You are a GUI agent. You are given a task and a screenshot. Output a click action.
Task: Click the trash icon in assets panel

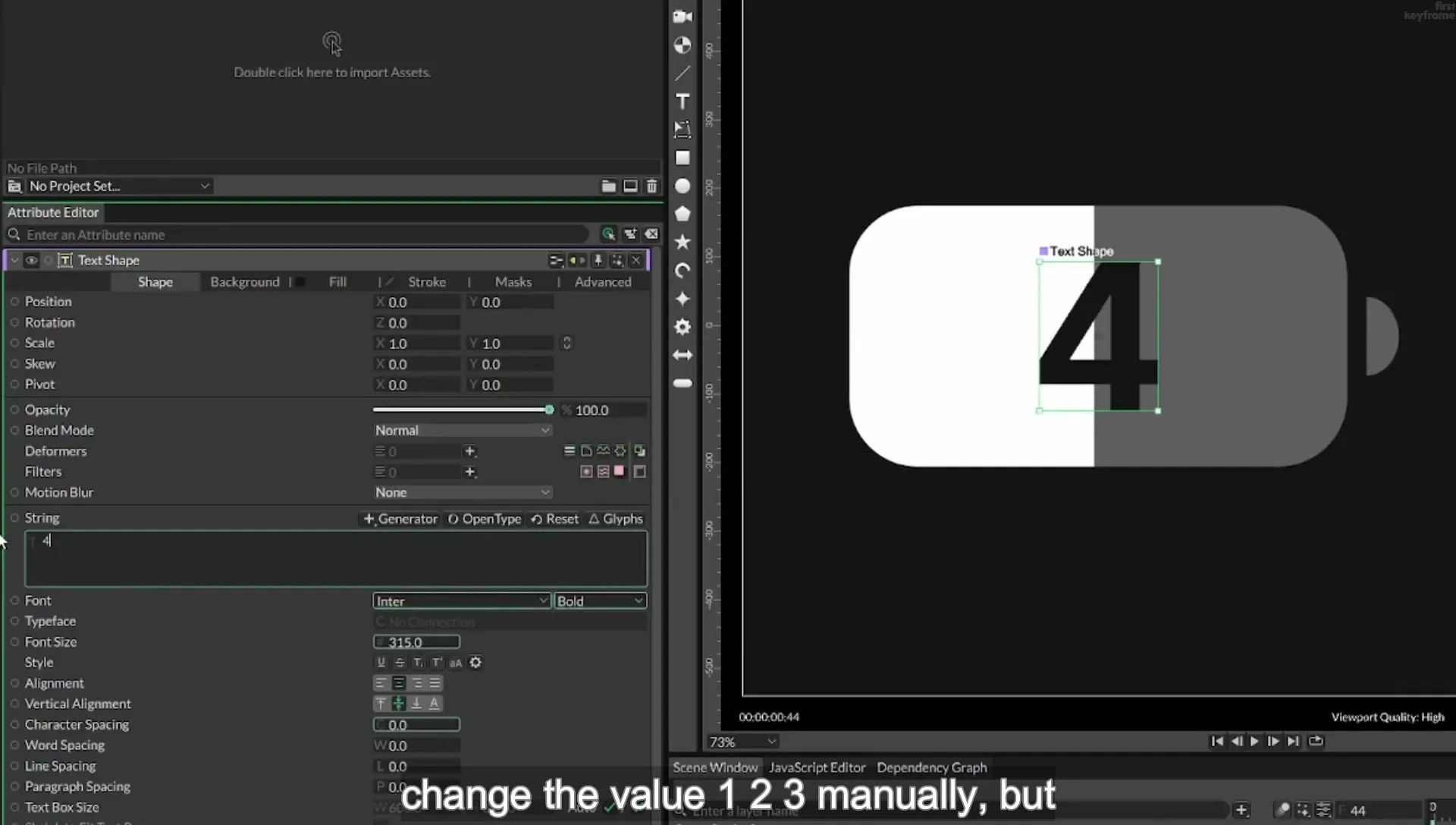click(x=651, y=186)
